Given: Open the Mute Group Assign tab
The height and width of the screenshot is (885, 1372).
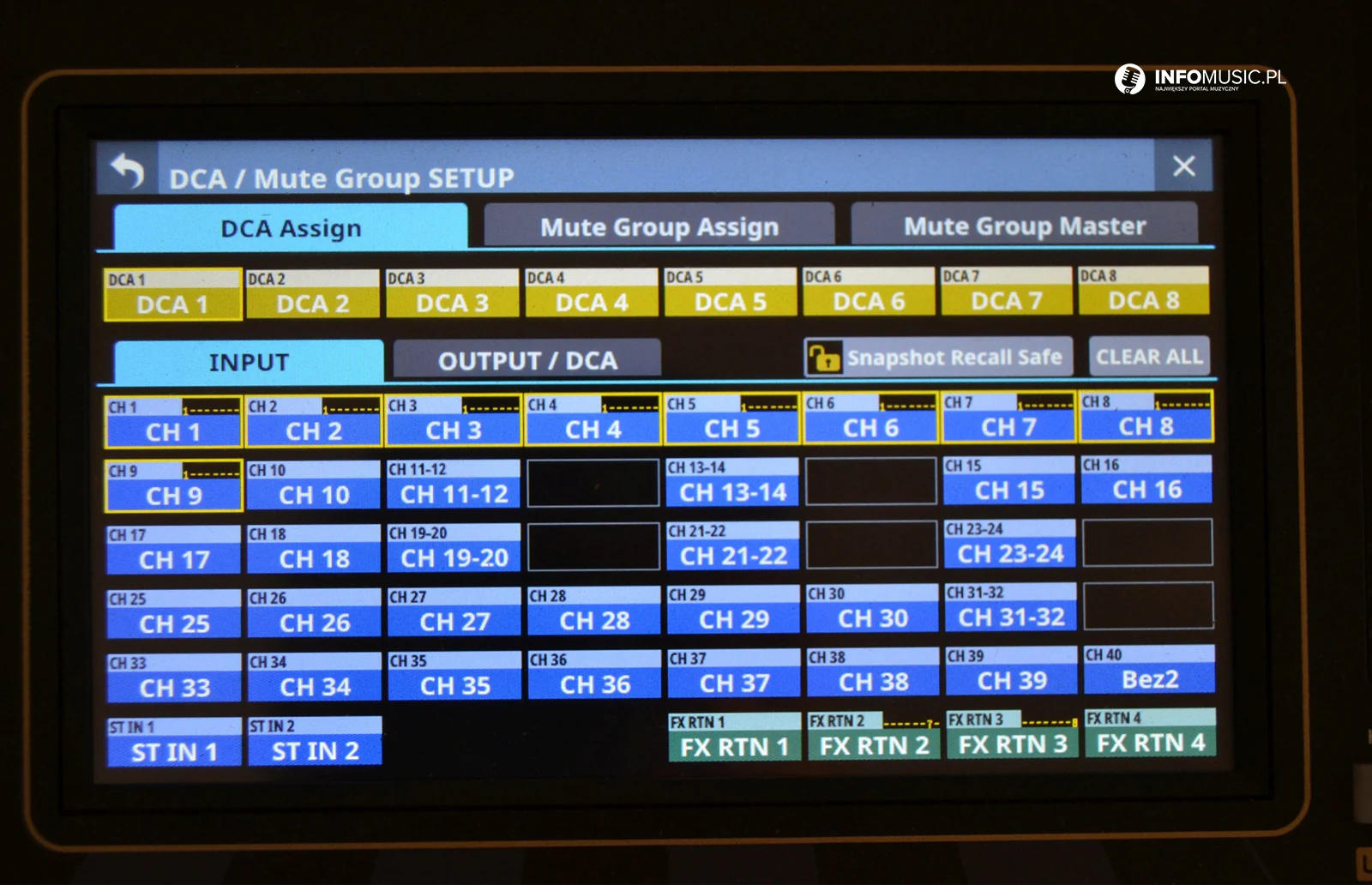Looking at the screenshot, I should [x=659, y=226].
